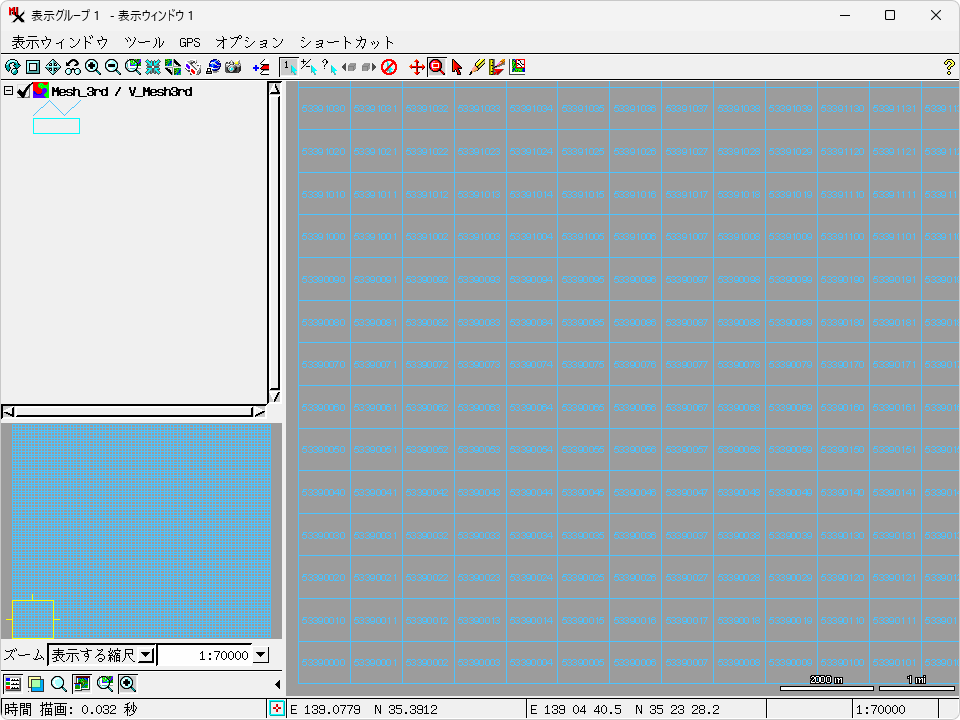Viewport: 960px width, 720px height.
Task: Click the Redraw icon in the toolbar
Action: point(13,67)
